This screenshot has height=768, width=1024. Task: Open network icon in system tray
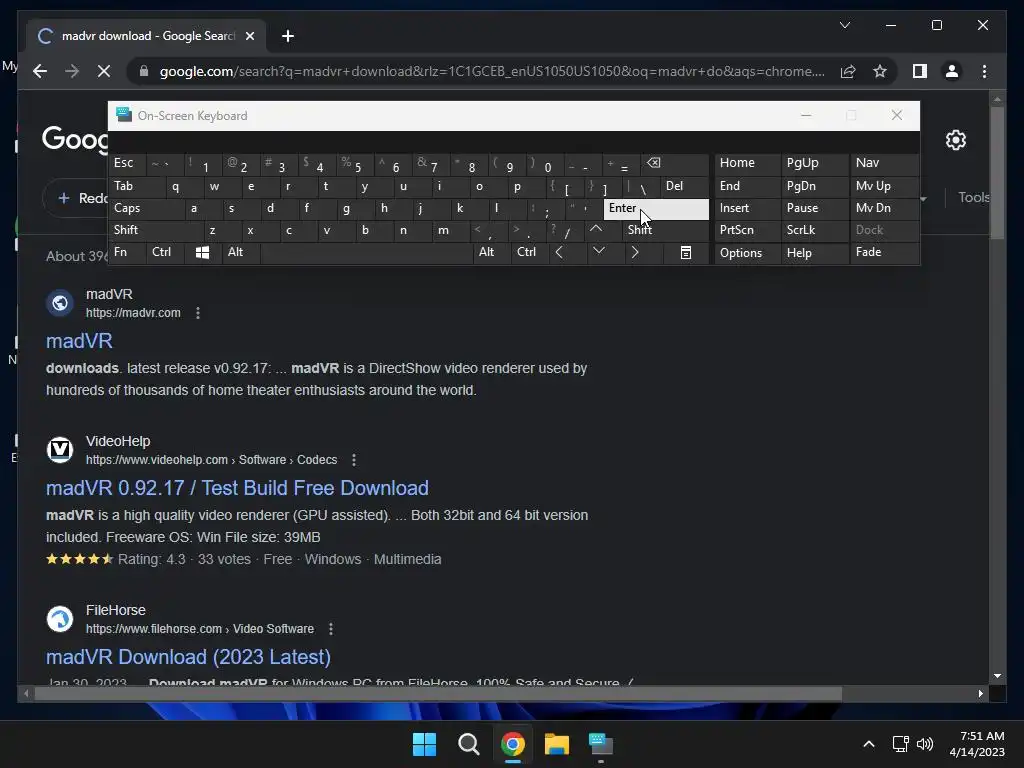901,744
